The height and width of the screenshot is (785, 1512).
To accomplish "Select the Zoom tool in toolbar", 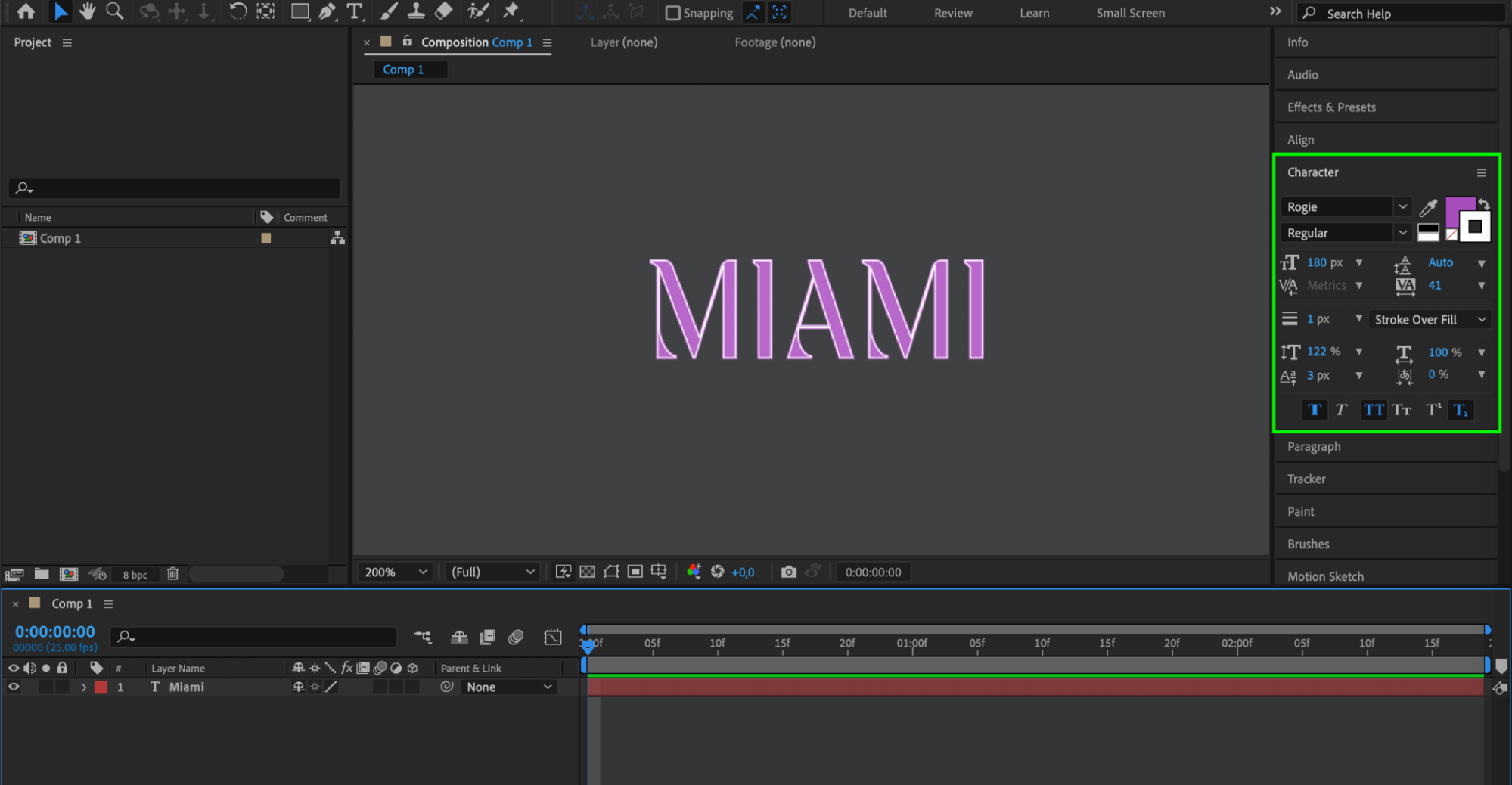I will [x=114, y=11].
